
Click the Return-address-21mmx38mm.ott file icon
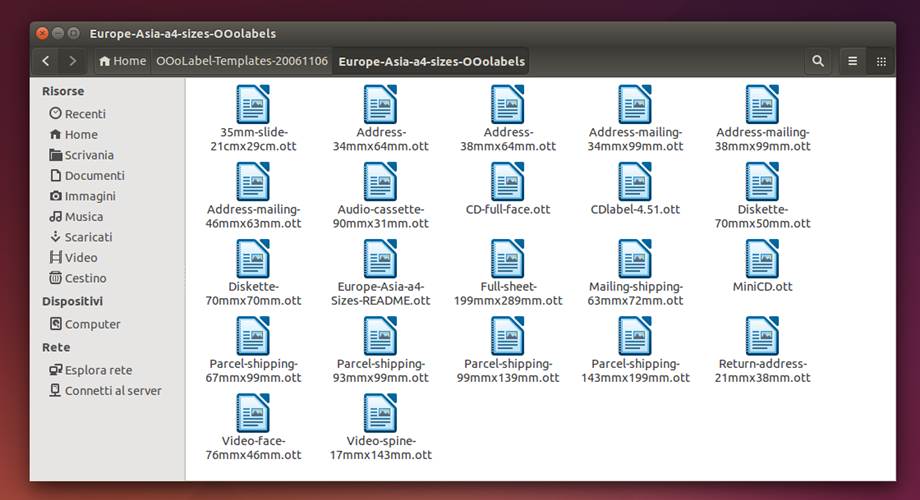762,336
